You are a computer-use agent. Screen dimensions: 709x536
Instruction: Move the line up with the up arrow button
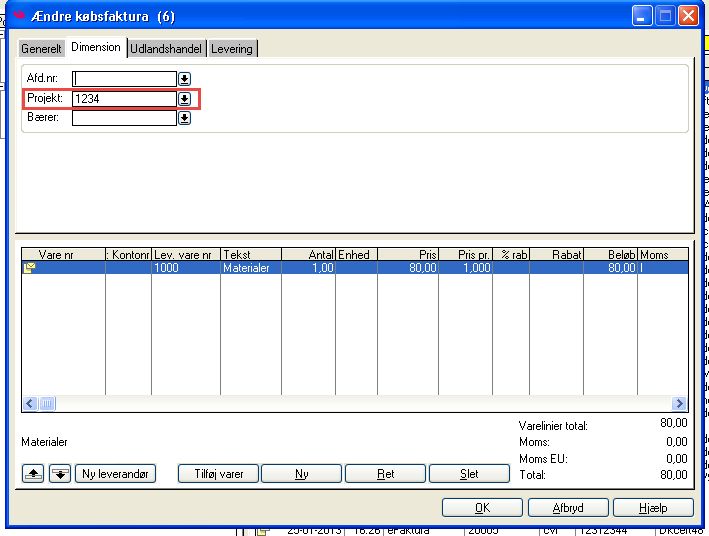tap(33, 474)
